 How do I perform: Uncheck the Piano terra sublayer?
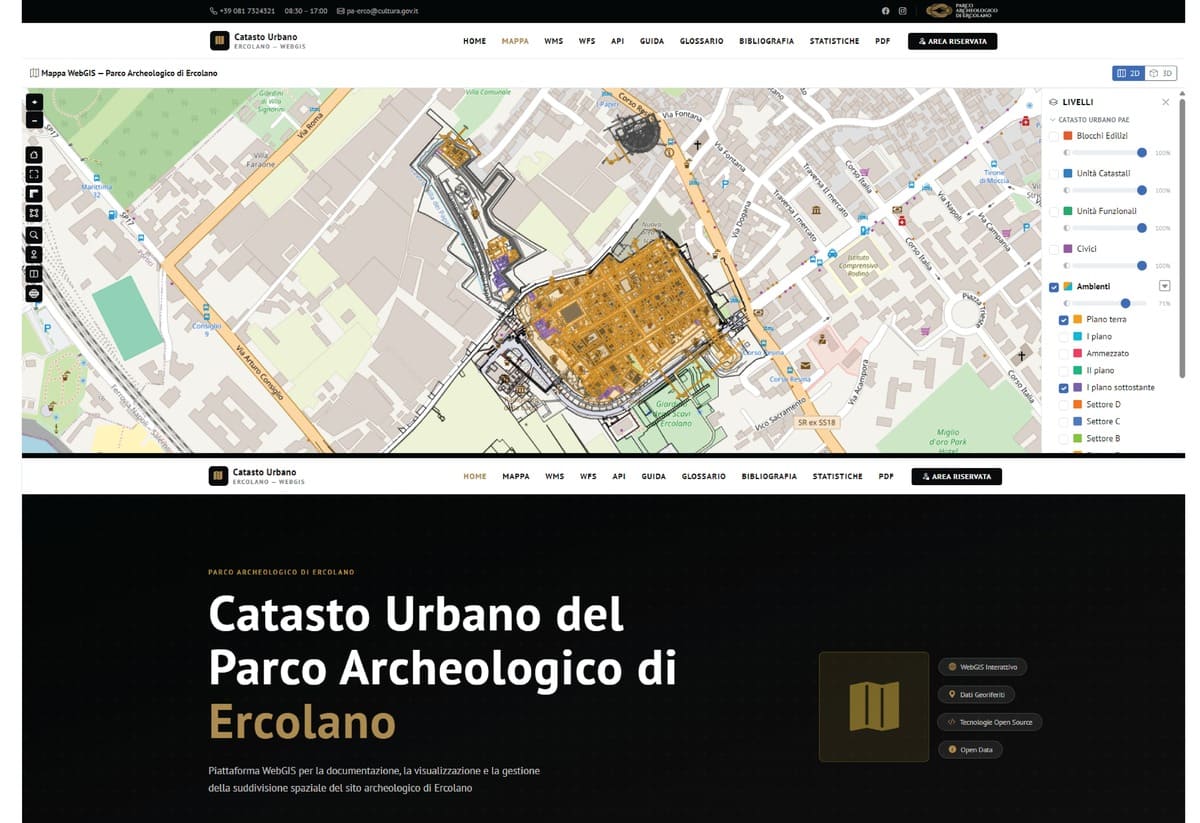click(x=1063, y=320)
